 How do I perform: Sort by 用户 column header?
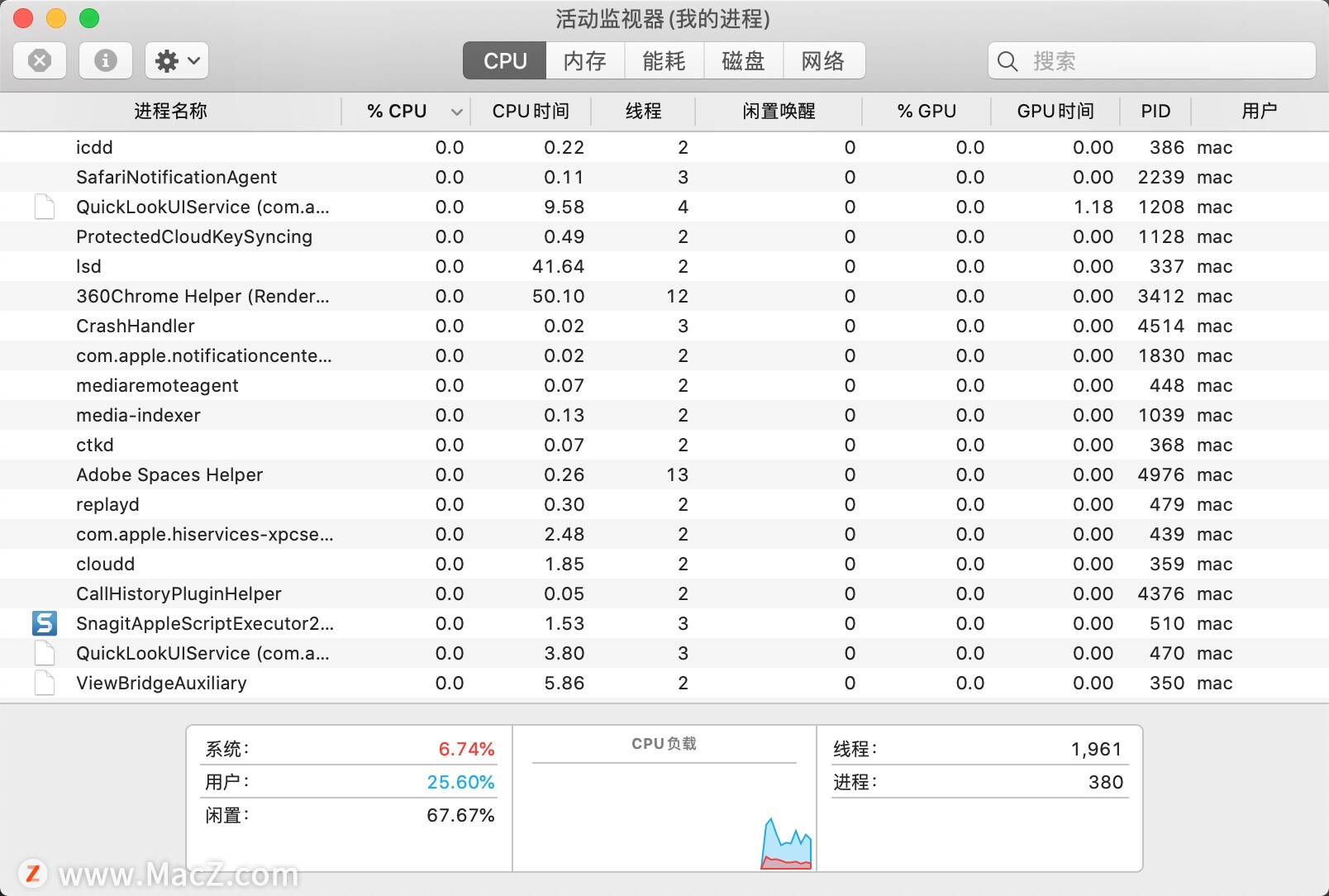1260,111
